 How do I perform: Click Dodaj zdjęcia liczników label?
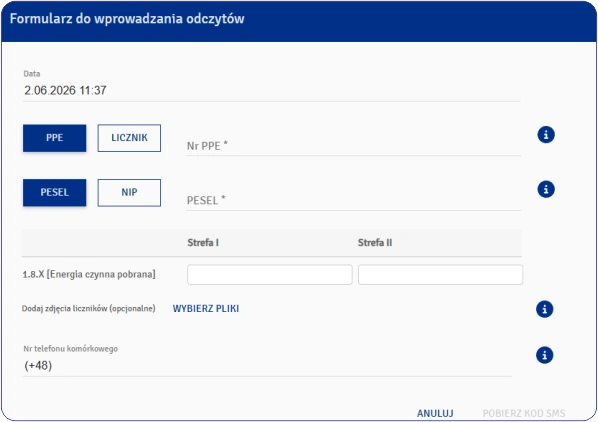[x=88, y=308]
